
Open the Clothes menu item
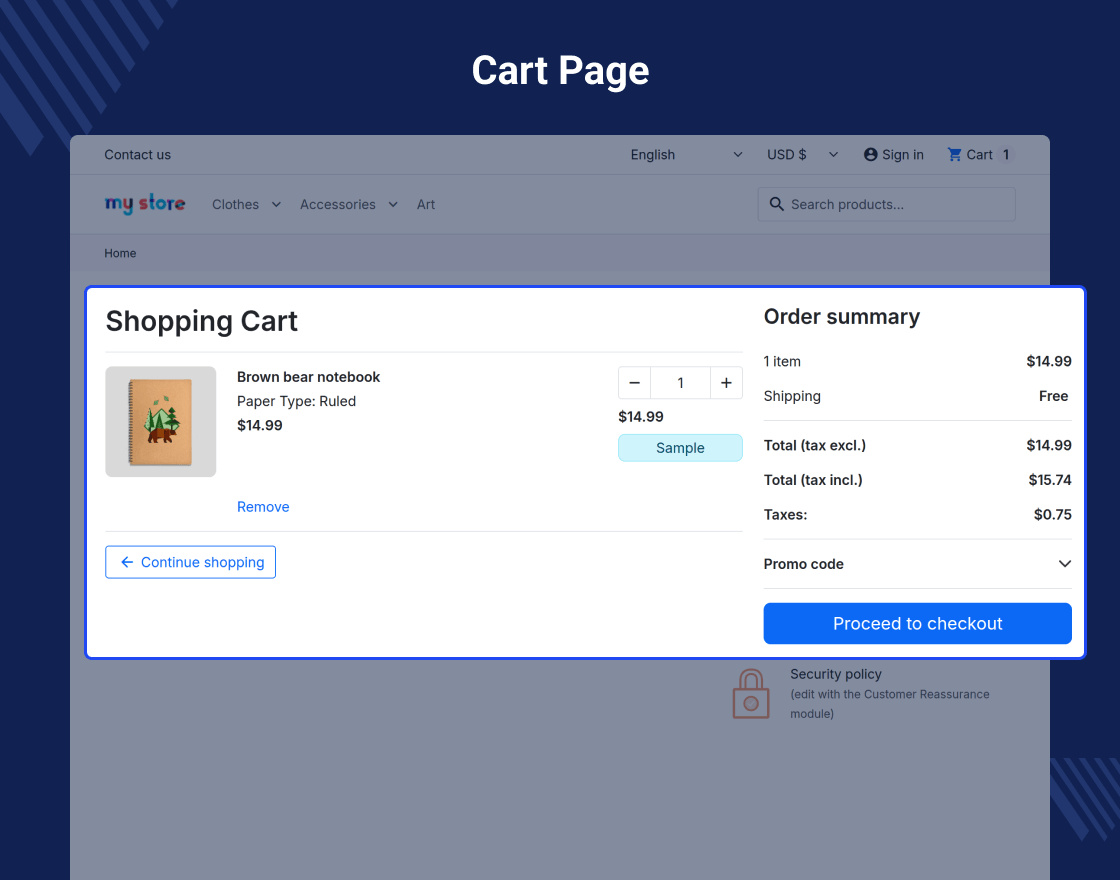tap(236, 204)
